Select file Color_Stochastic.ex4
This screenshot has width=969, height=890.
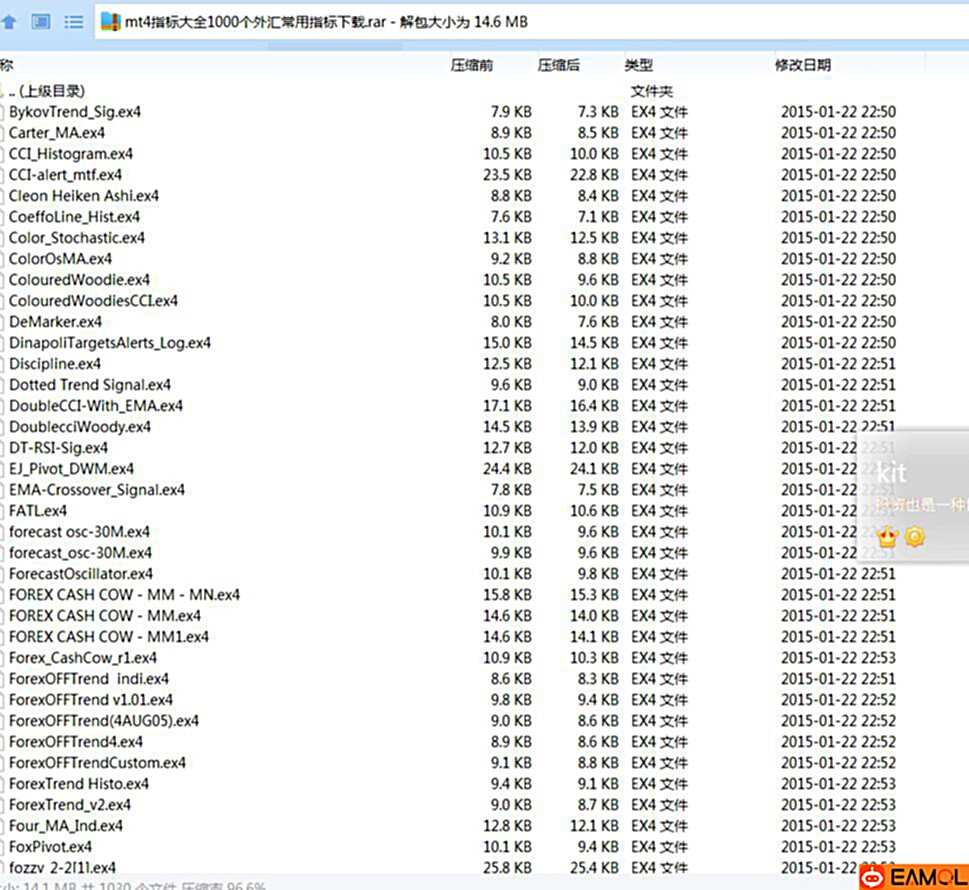tap(77, 238)
